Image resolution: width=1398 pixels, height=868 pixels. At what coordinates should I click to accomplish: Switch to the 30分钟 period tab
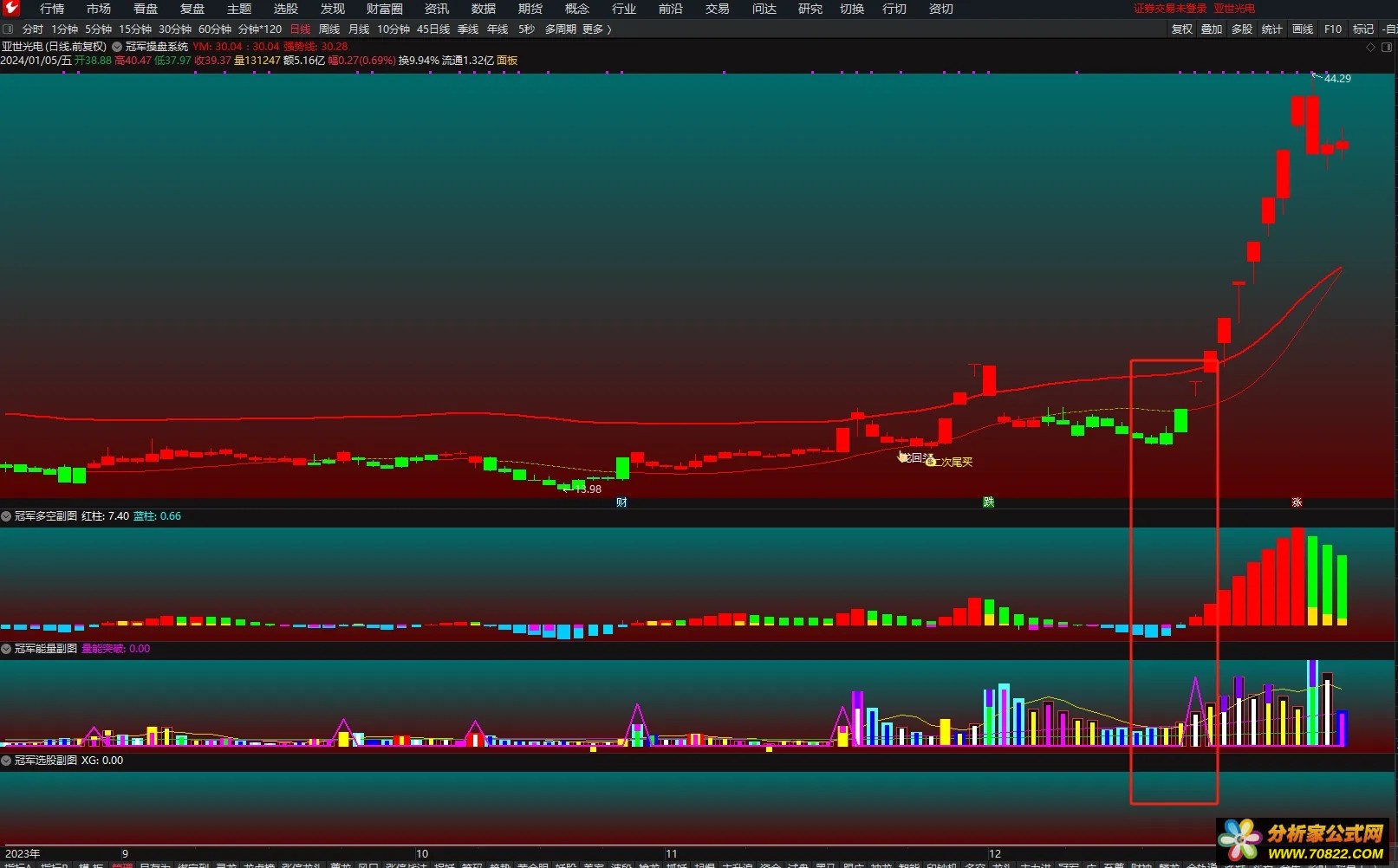tap(175, 29)
